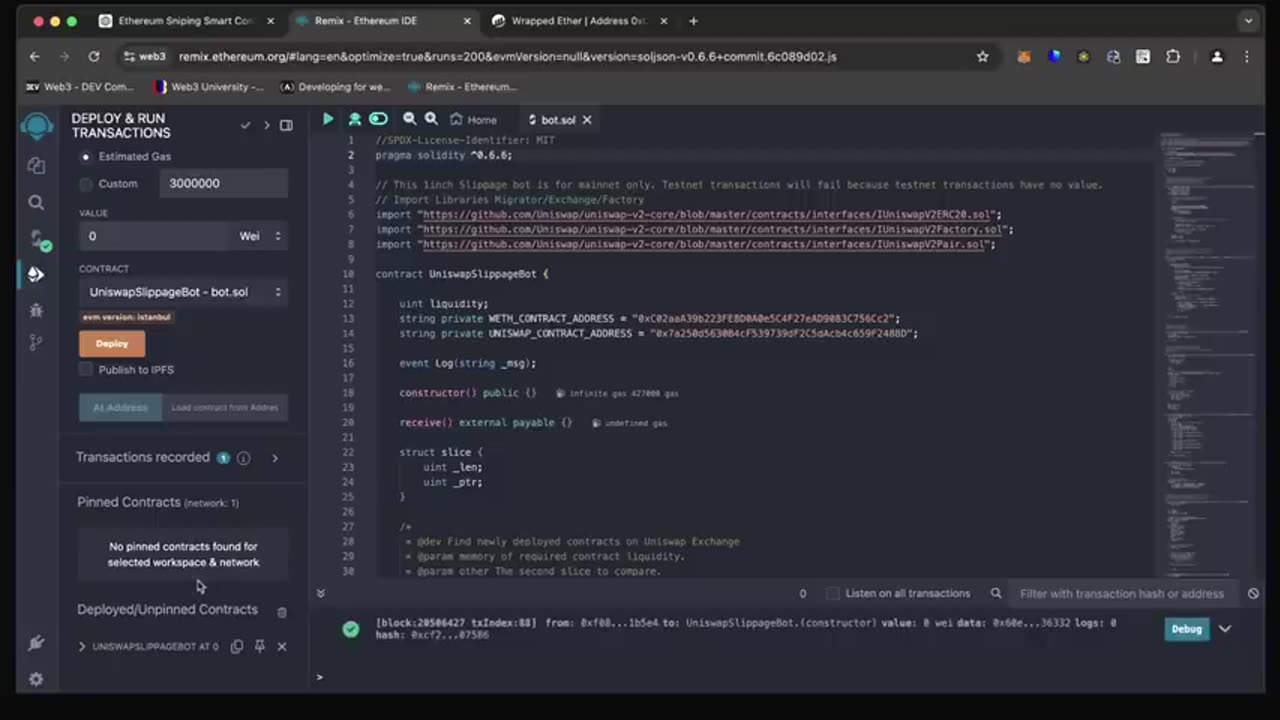Click the green robot AI icon in editor toolbar
1280x720 pixels.
click(354, 119)
